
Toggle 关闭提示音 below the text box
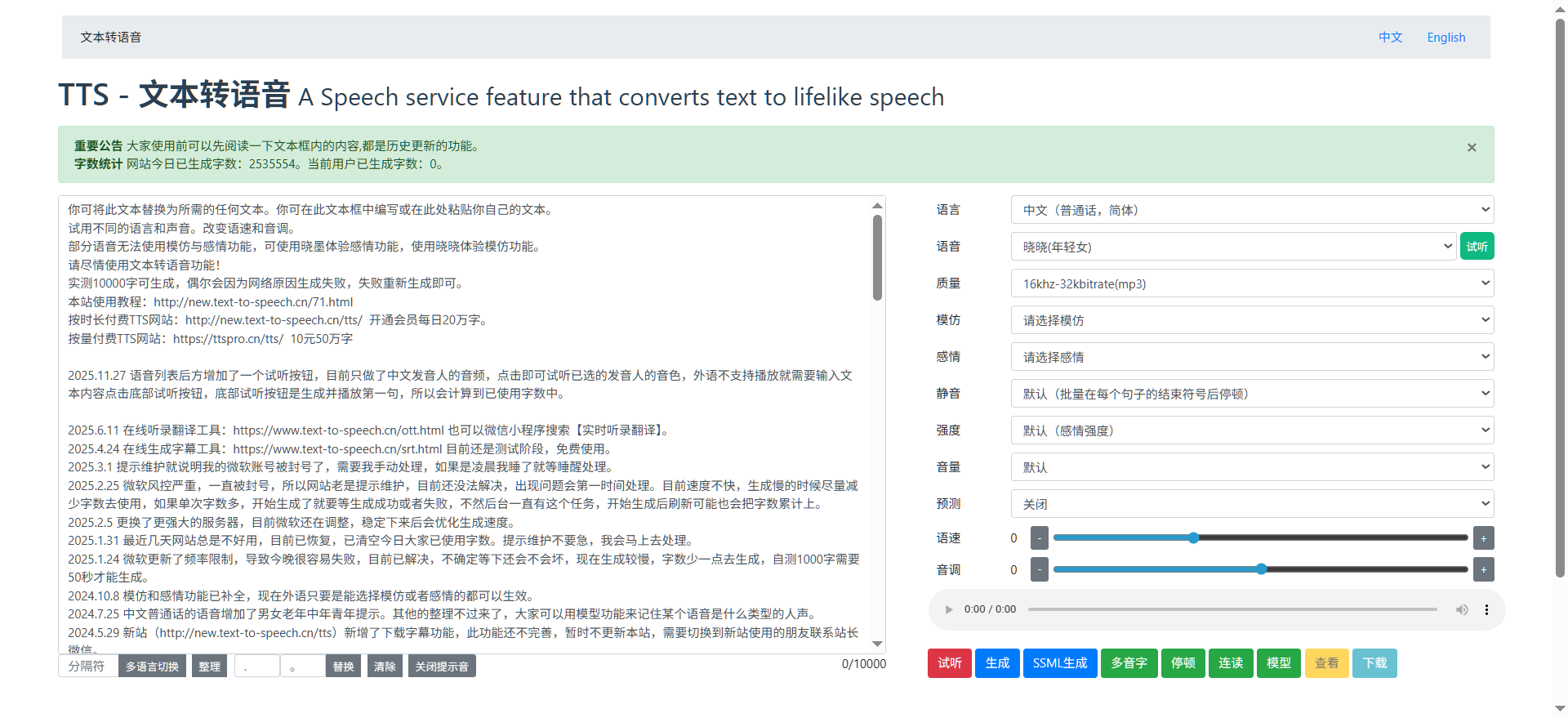tap(442, 667)
